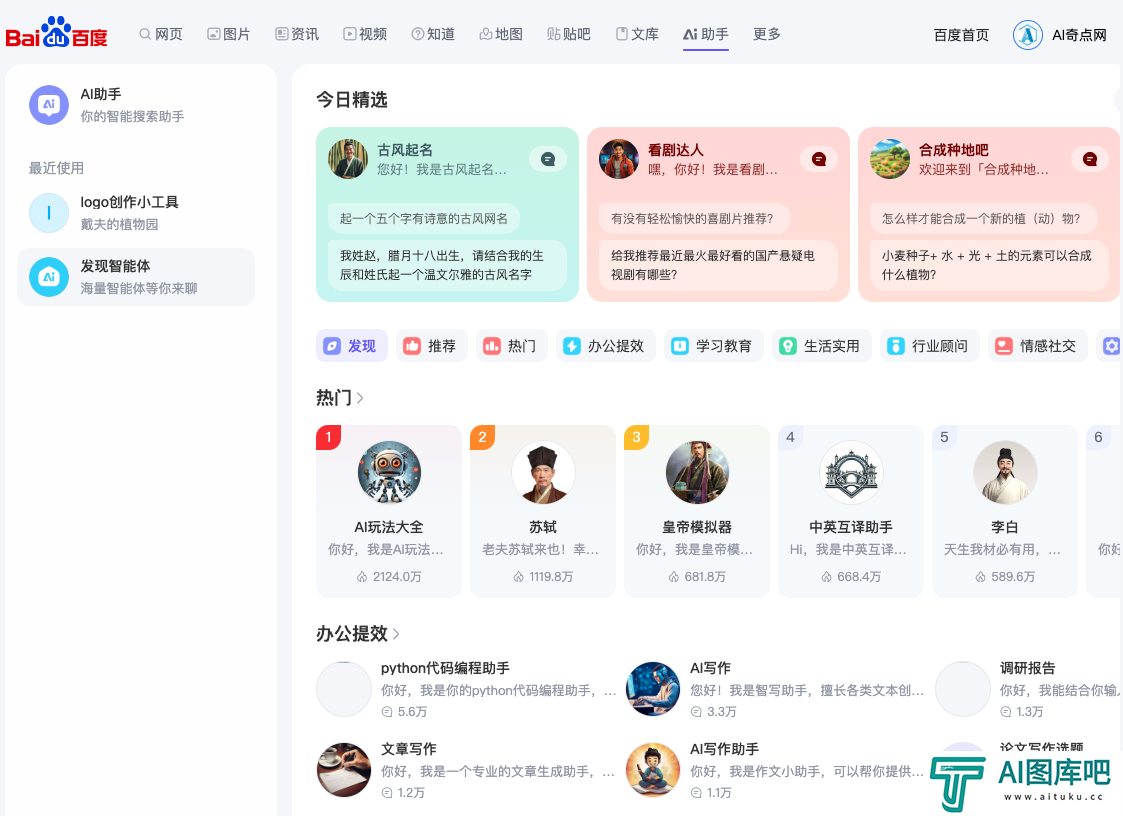Image resolution: width=1123 pixels, height=816 pixels.
Task: Go to the 贴吧 tab
Action: point(569,34)
